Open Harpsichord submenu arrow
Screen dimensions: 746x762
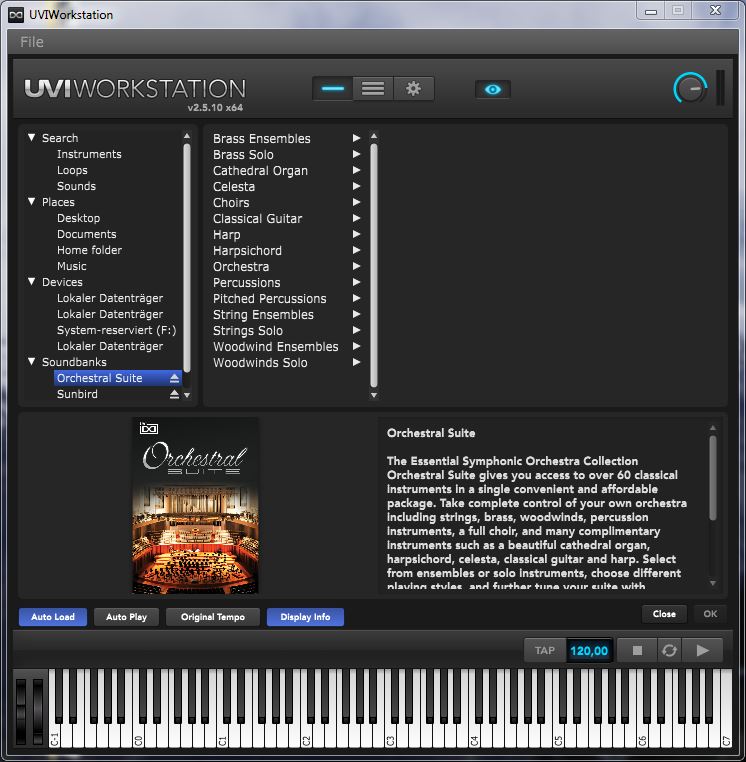click(x=356, y=250)
